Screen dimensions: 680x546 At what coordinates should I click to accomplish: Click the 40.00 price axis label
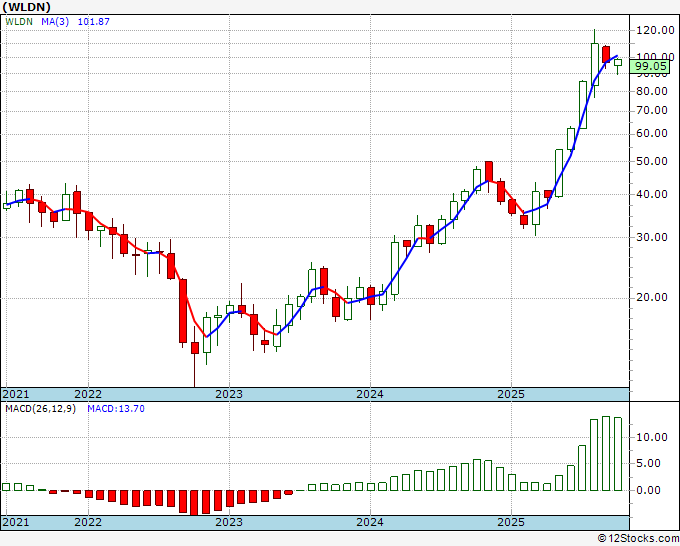[652, 194]
